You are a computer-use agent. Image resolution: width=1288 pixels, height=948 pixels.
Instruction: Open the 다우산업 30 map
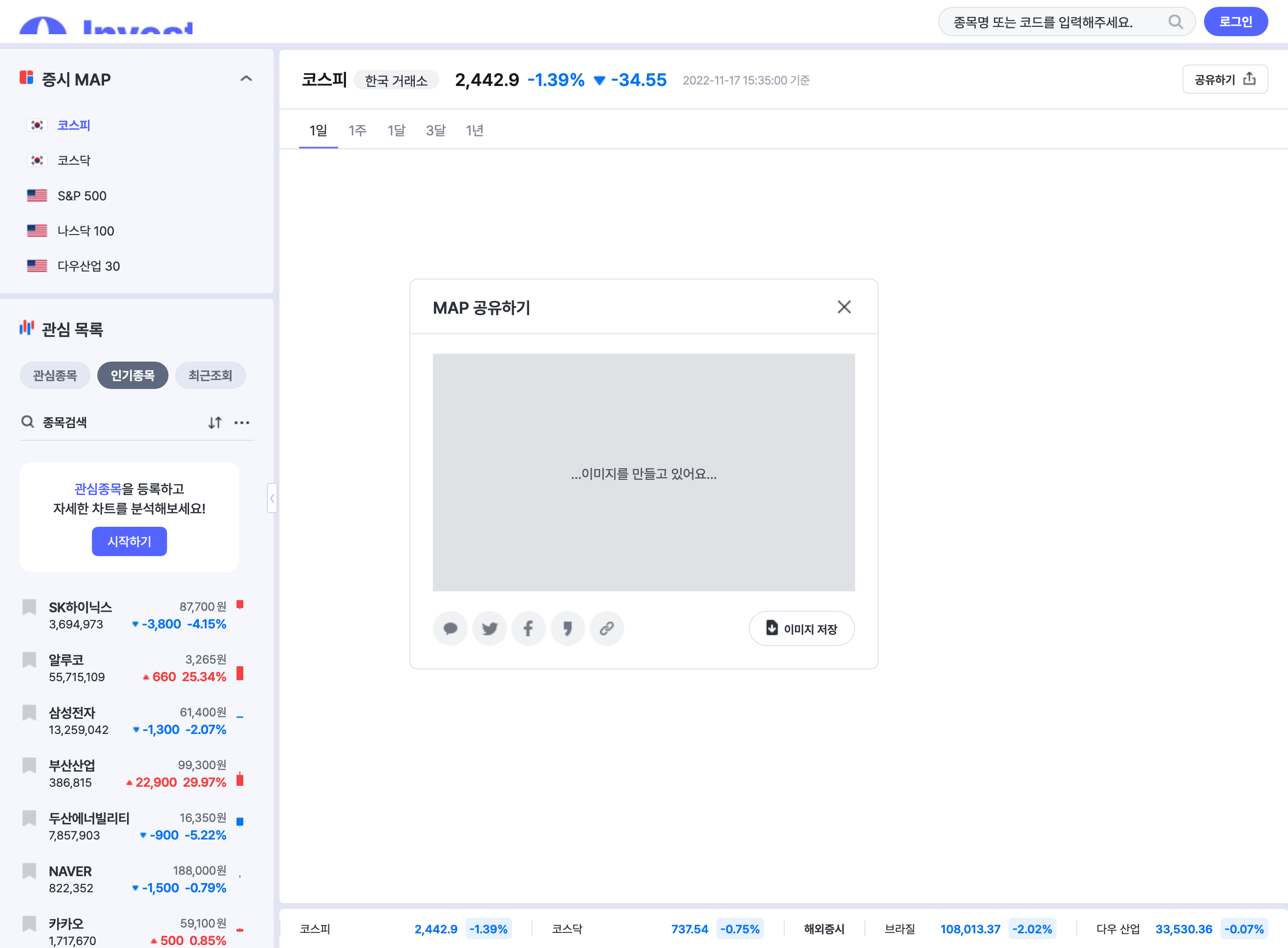coord(88,266)
